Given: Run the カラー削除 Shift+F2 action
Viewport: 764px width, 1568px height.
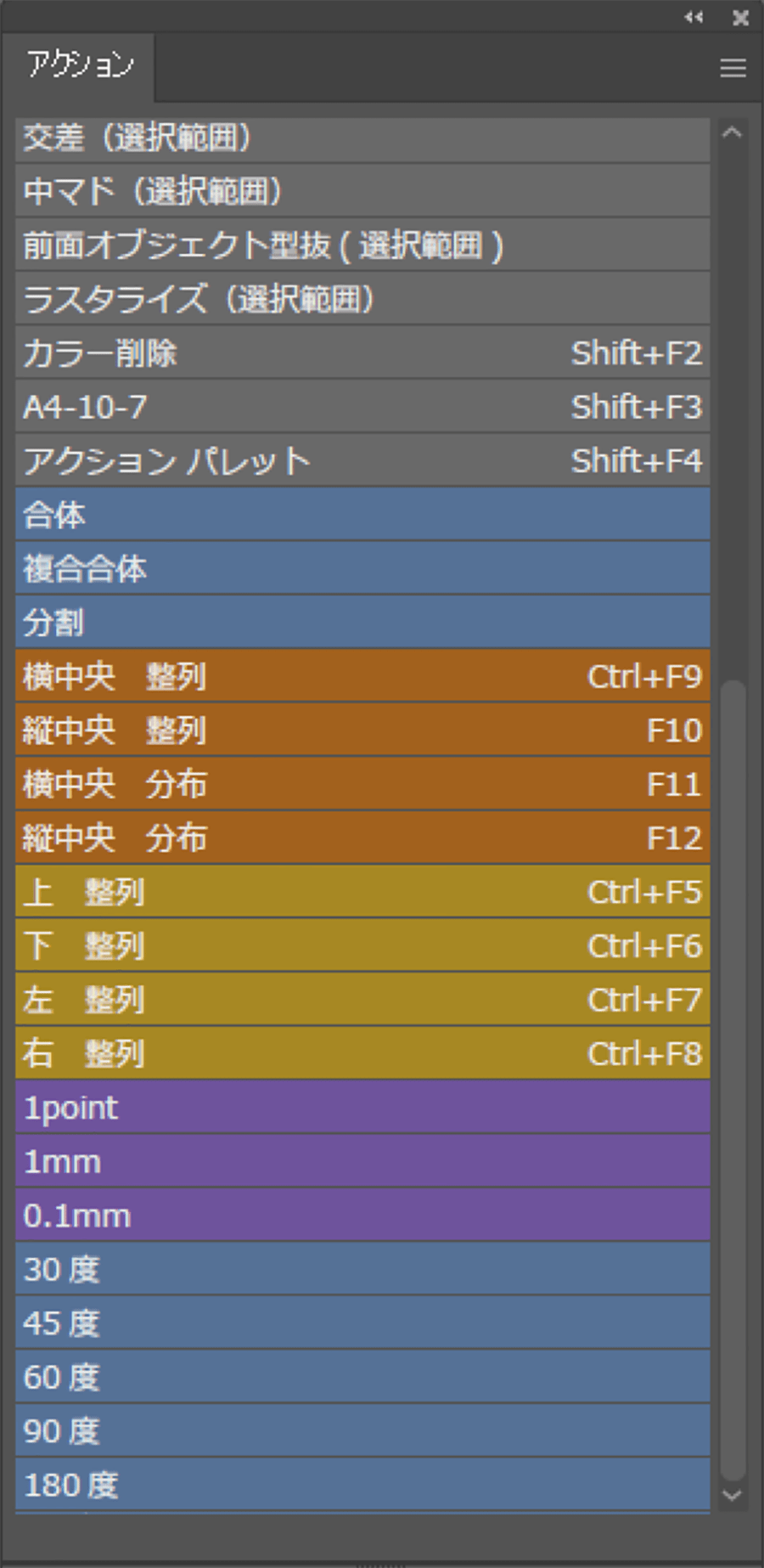Looking at the screenshot, I should click(x=362, y=353).
